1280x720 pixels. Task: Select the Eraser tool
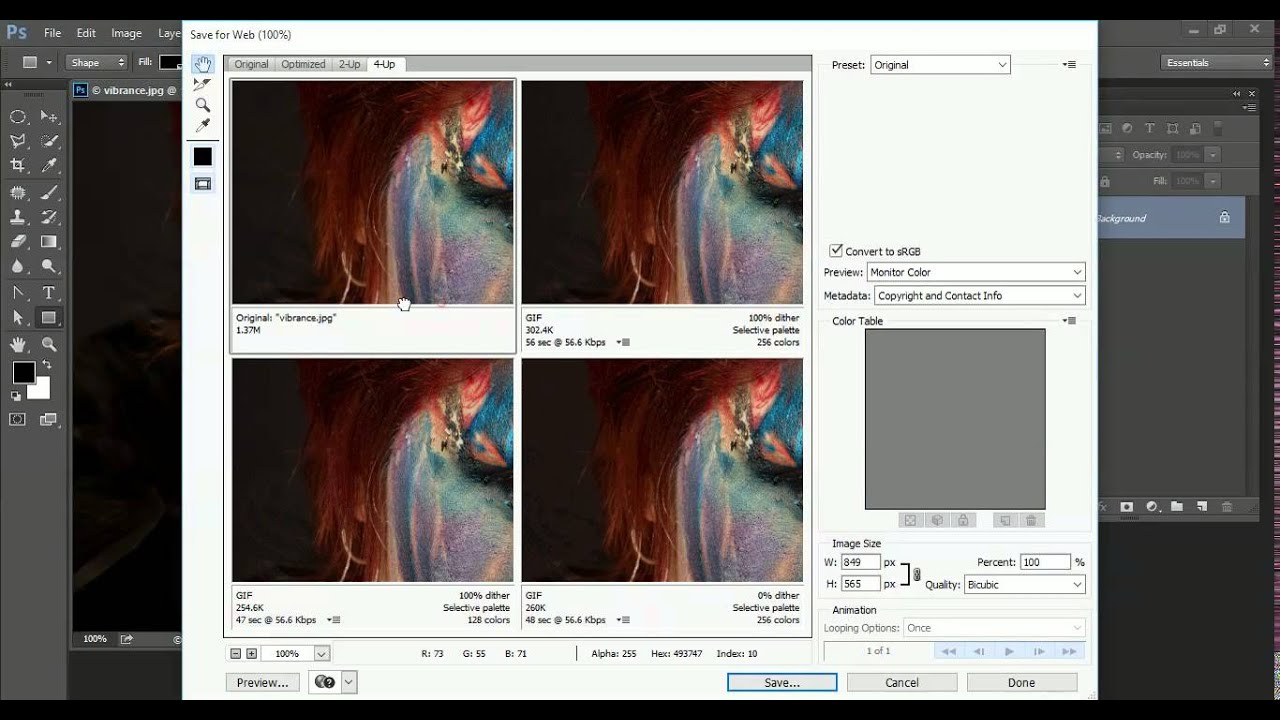point(18,242)
